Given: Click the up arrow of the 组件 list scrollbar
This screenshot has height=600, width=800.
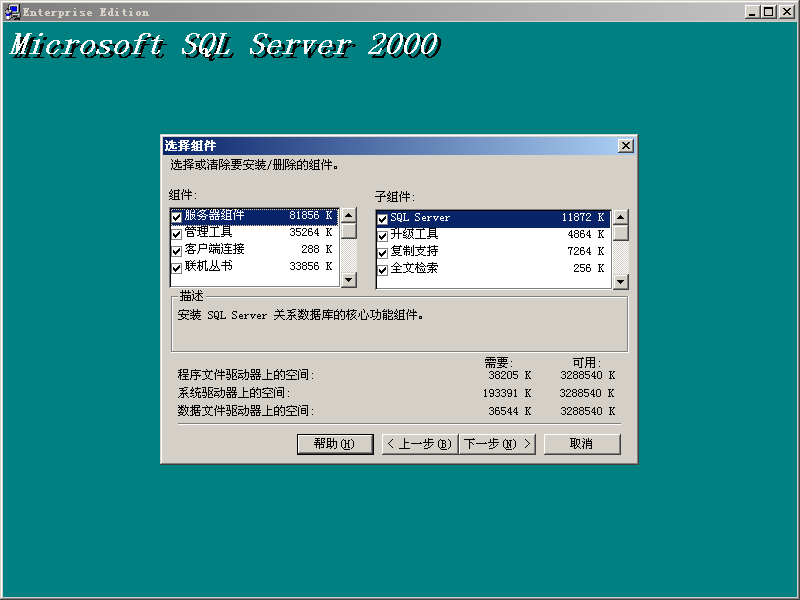Looking at the screenshot, I should (x=348, y=215).
